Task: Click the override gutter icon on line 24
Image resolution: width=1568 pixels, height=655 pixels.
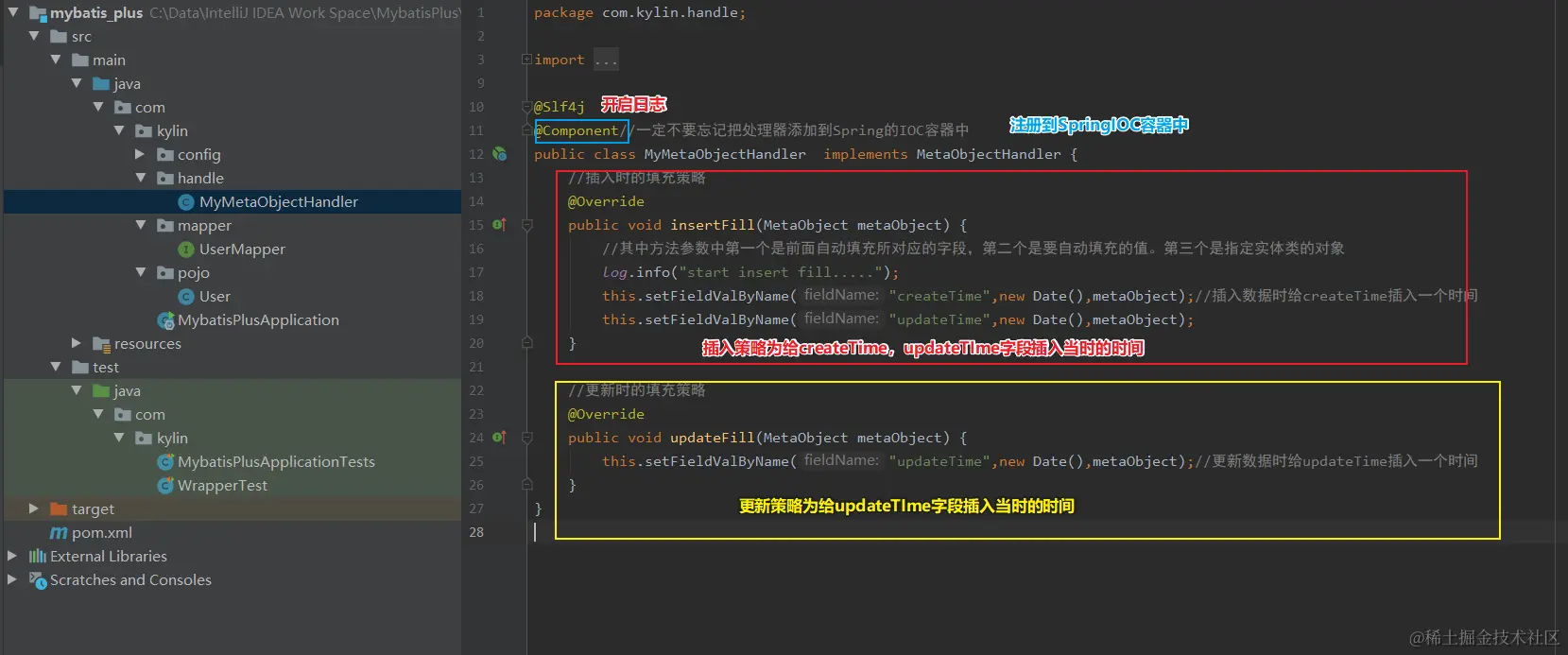Action: pyautogui.click(x=499, y=438)
